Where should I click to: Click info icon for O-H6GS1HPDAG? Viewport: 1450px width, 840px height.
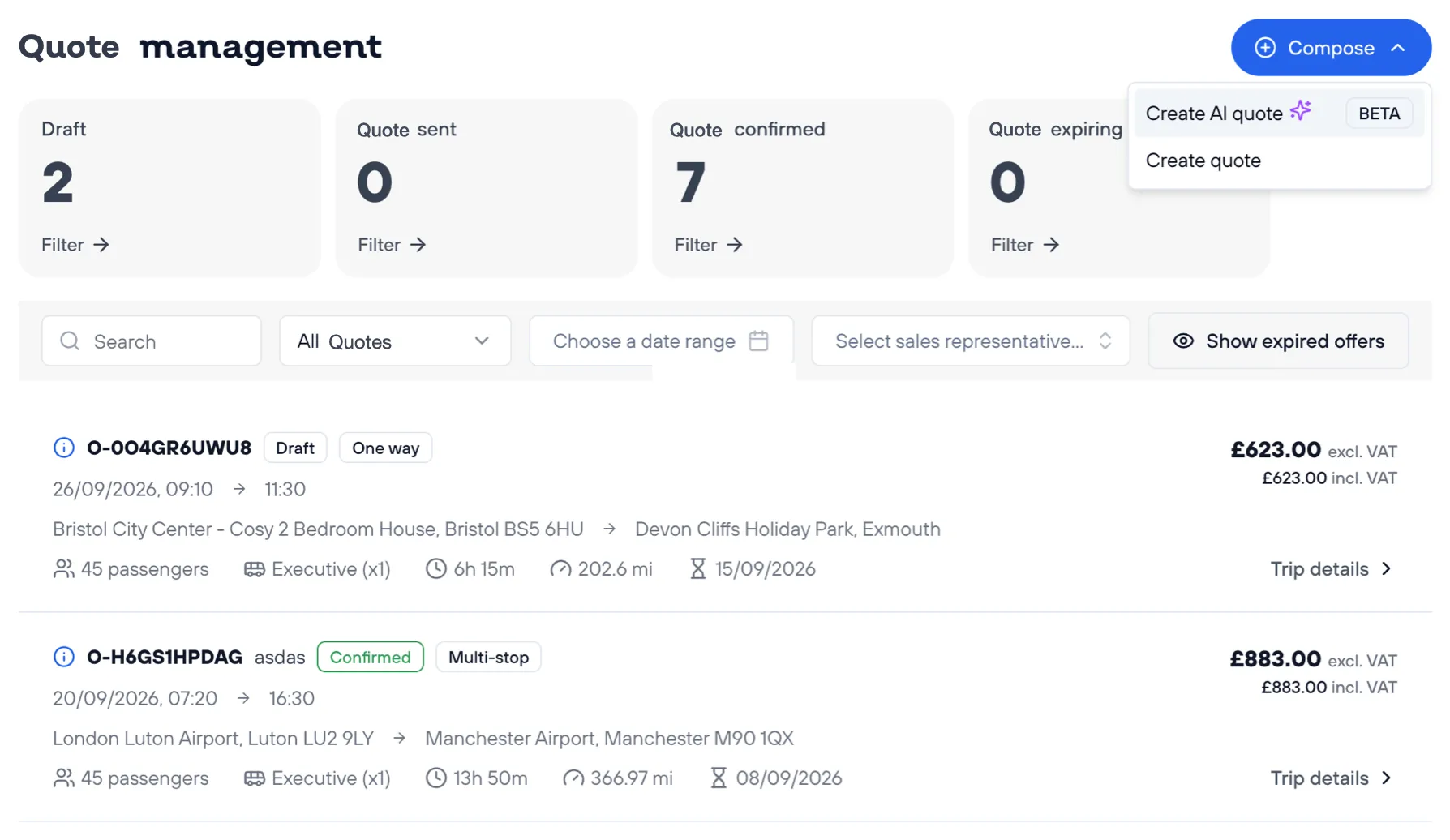64,657
